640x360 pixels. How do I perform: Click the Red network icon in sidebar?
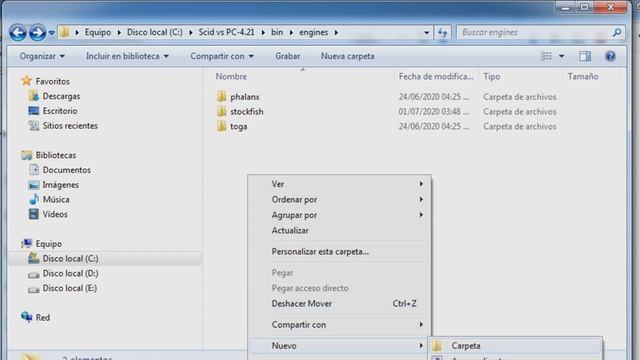coord(27,317)
